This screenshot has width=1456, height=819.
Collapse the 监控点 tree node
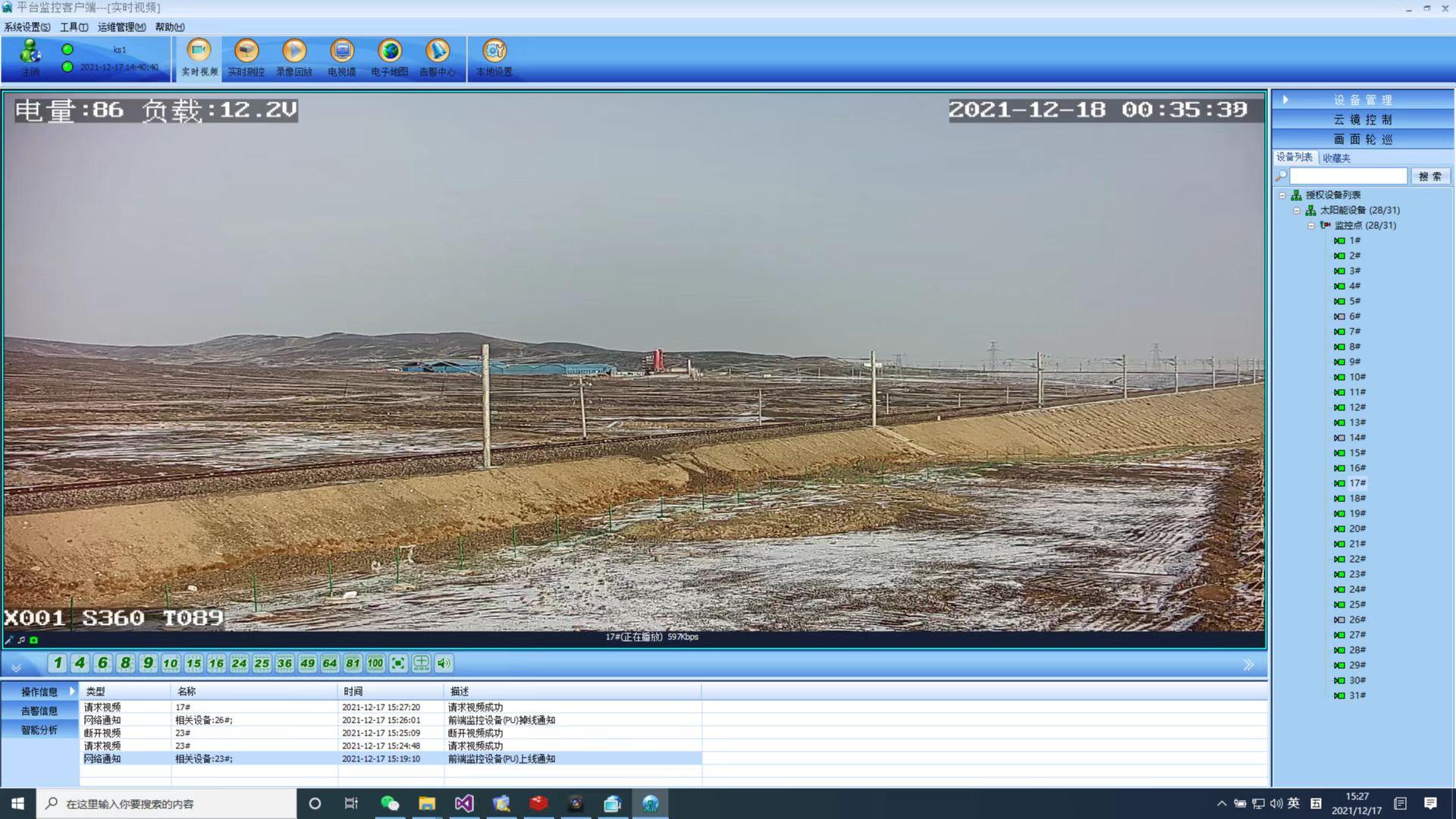1311,225
